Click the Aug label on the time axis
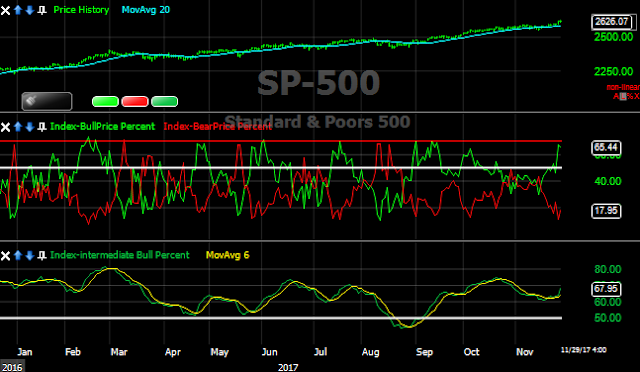Screen dimensions: 640x372 [x=371, y=352]
